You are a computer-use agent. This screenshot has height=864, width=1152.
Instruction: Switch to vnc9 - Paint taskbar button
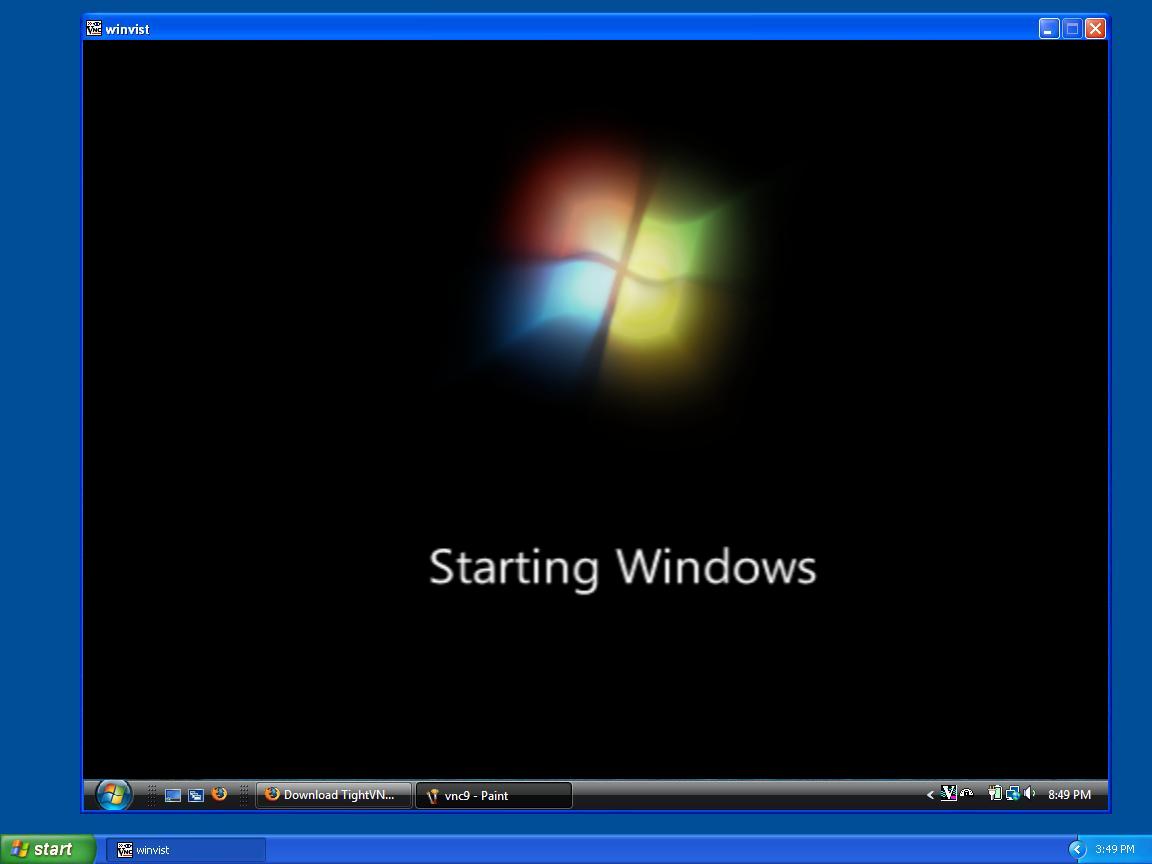coord(494,796)
